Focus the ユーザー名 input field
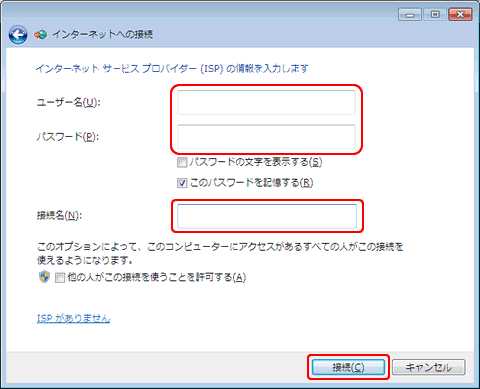This screenshot has height=389, width=480. 266,102
